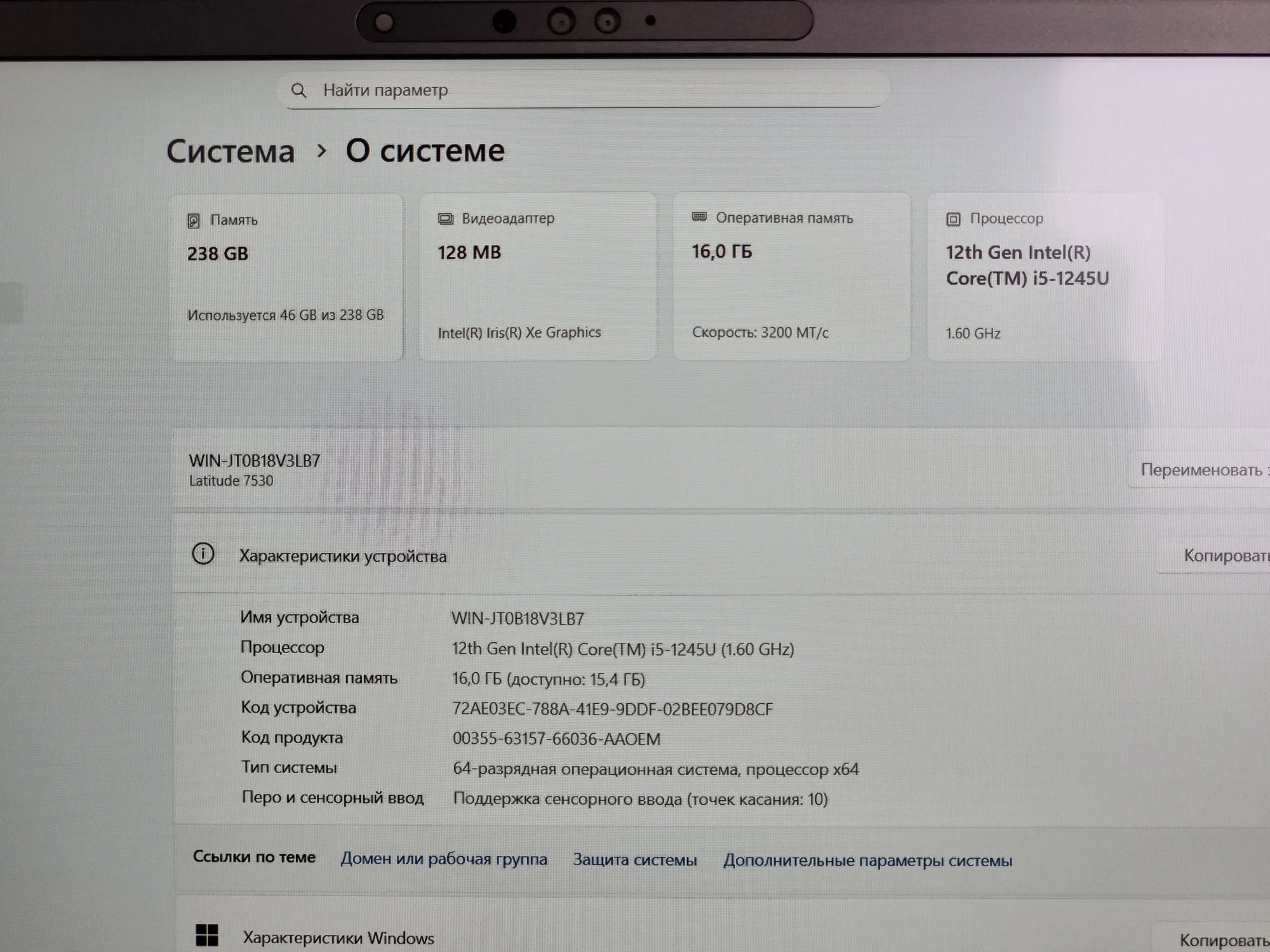The width and height of the screenshot is (1270, 952).
Task: Open Дополнительные параметры системы link
Action: pos(868,861)
